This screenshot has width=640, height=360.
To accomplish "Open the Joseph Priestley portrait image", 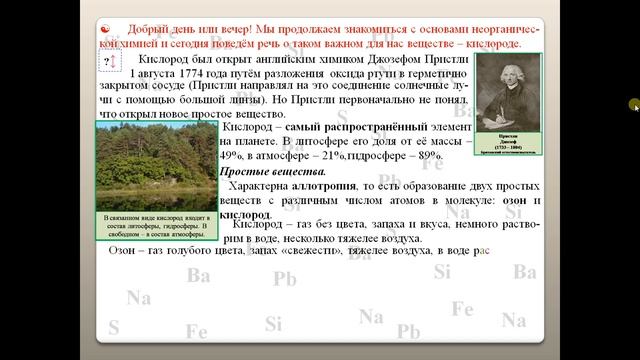I will (x=508, y=93).
